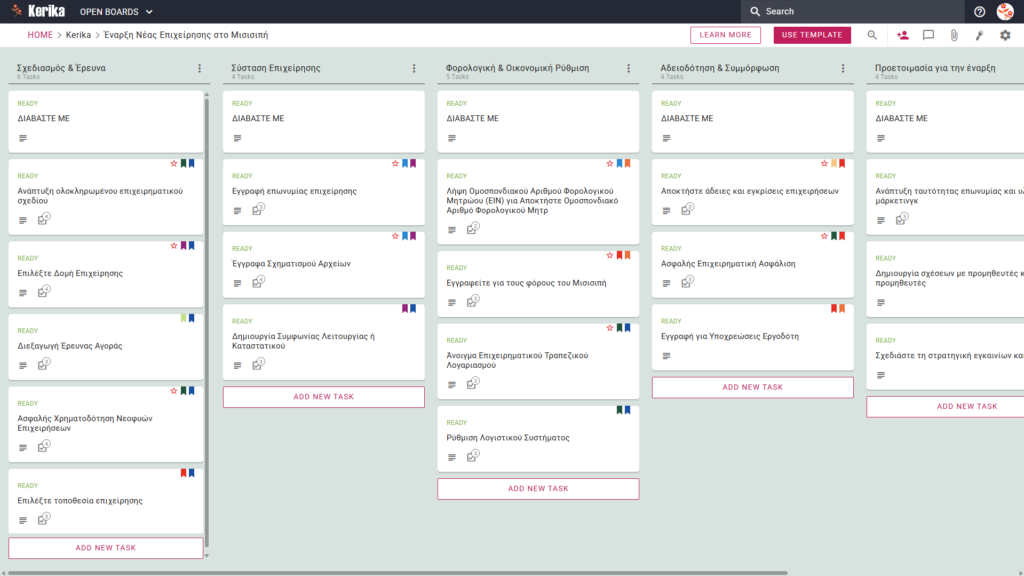Click the Search input field
The height and width of the screenshot is (576, 1024).
(852, 11)
